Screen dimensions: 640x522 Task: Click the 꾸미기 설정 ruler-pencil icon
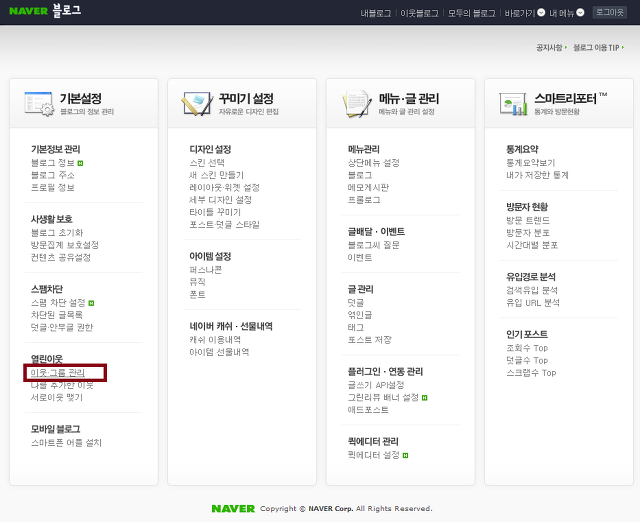[x=198, y=104]
